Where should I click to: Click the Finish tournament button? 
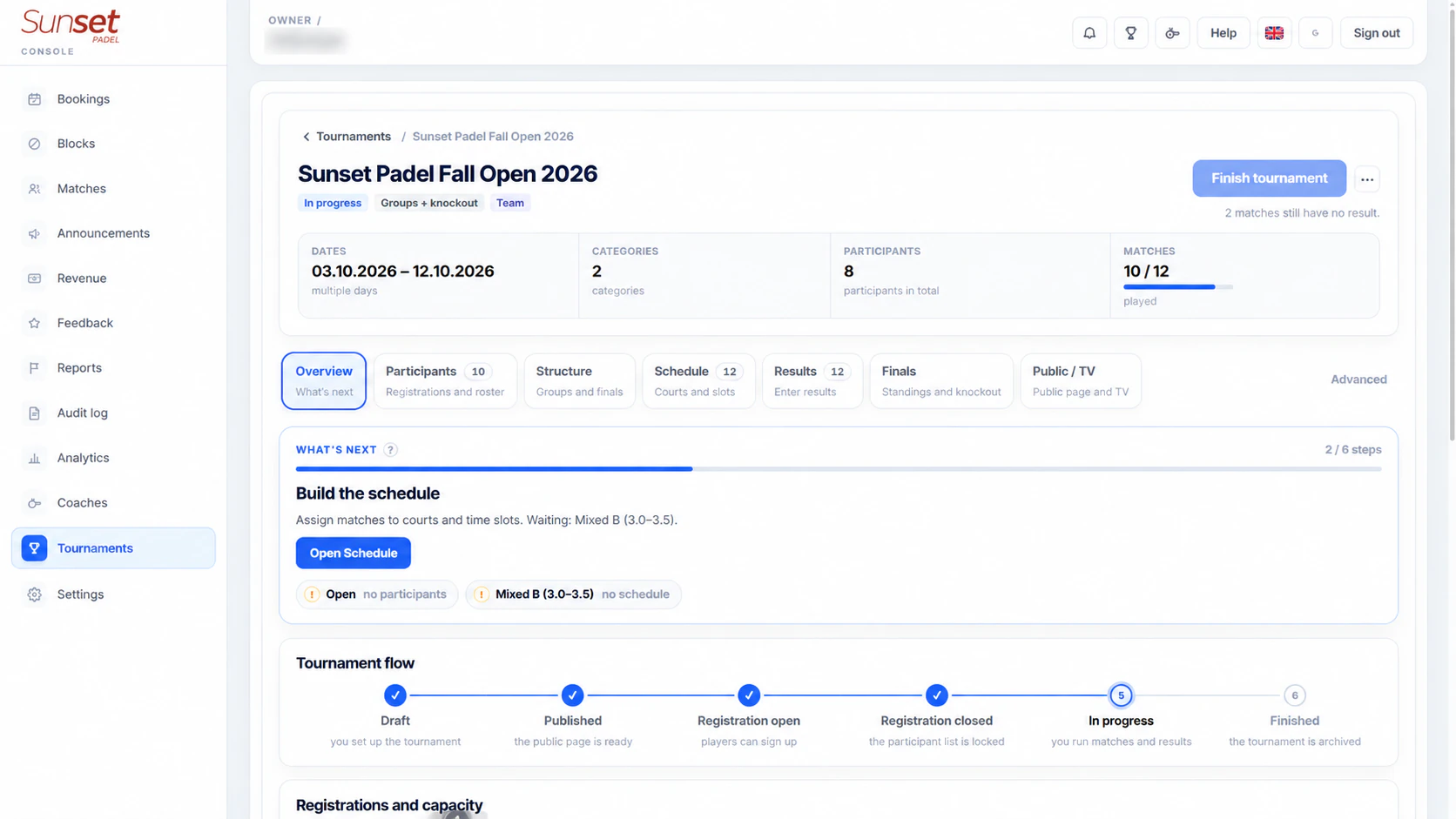tap(1269, 178)
